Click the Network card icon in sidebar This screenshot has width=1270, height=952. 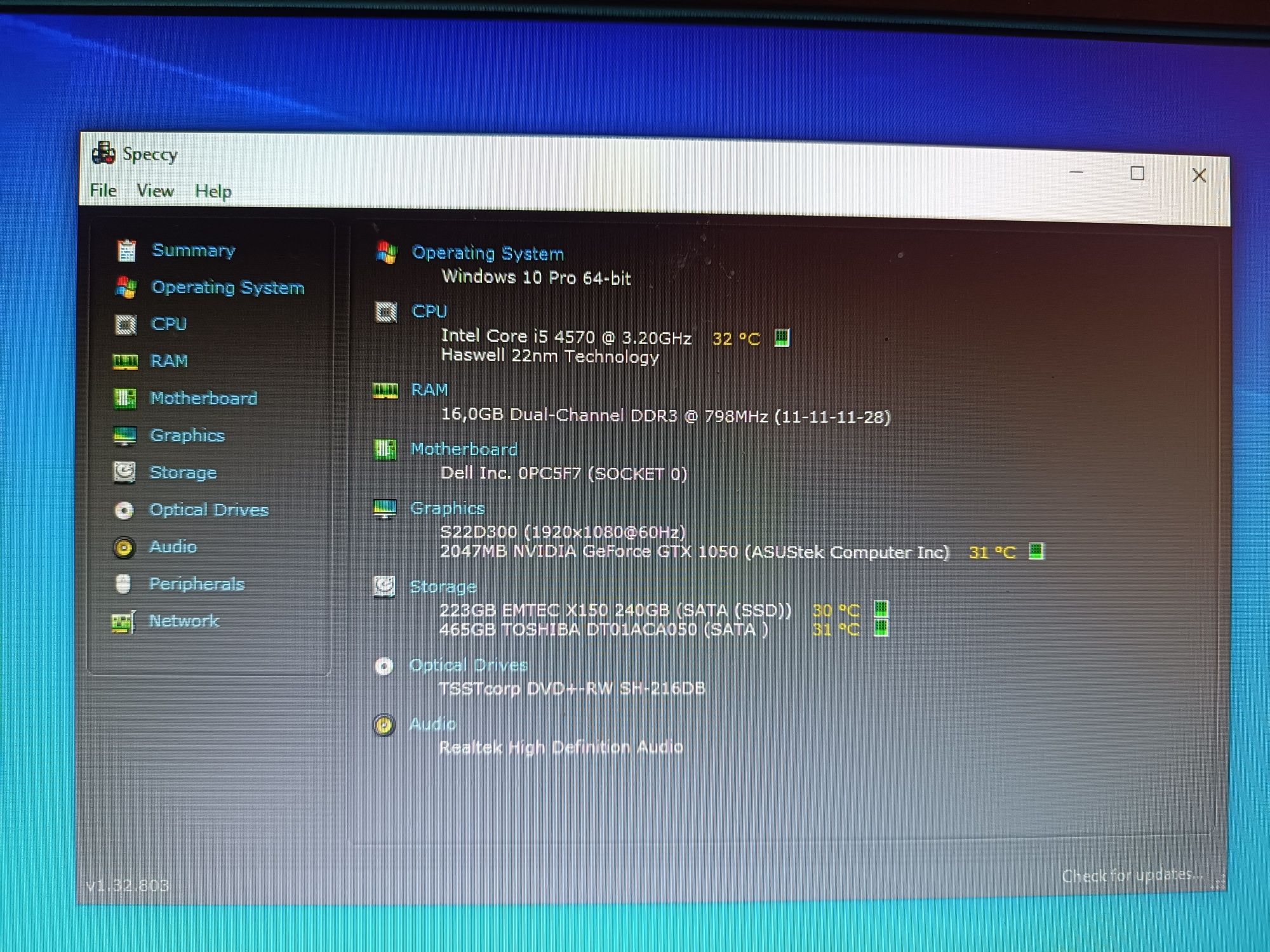(x=123, y=622)
